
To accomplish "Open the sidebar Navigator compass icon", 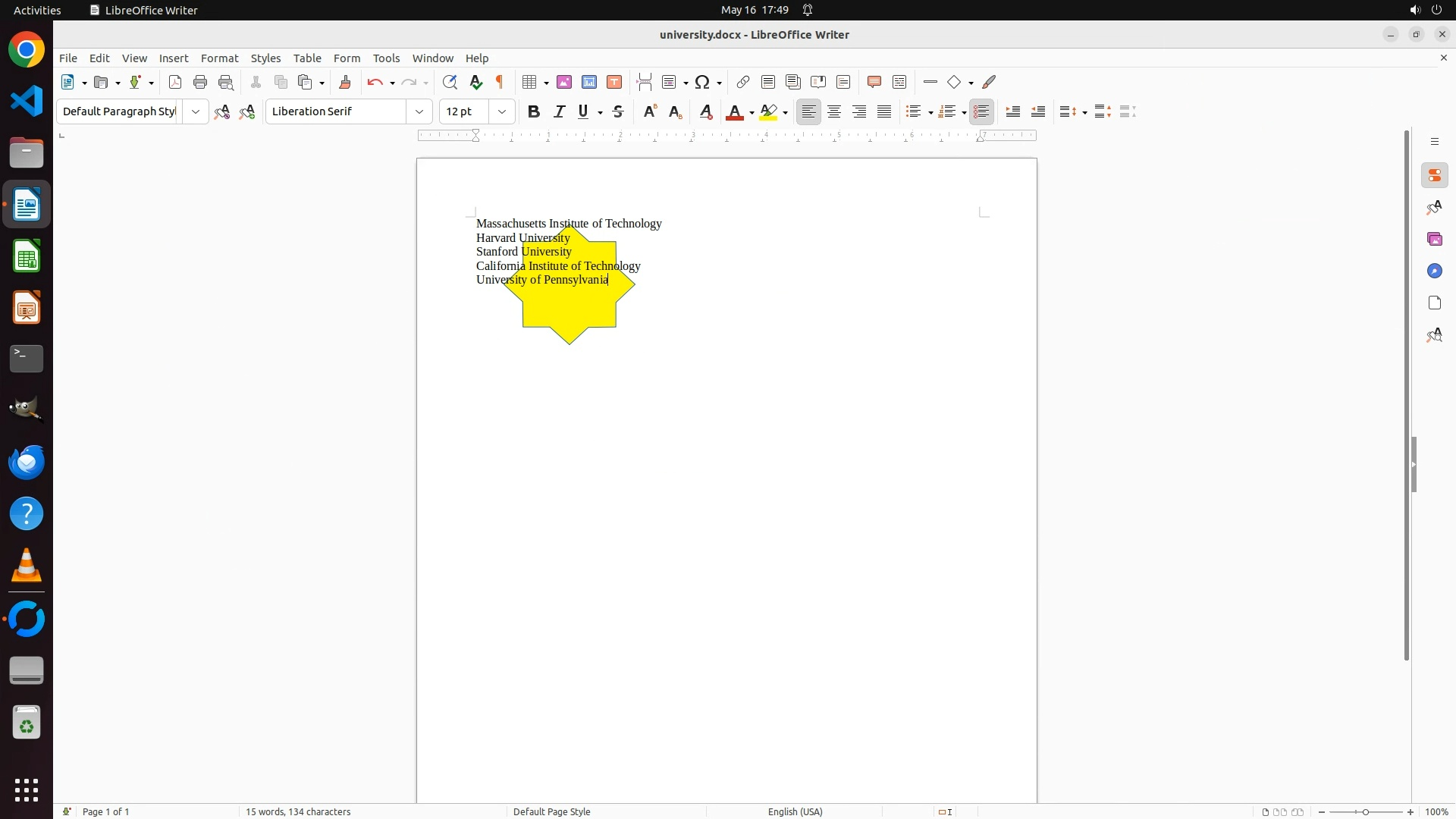I will (x=1435, y=271).
